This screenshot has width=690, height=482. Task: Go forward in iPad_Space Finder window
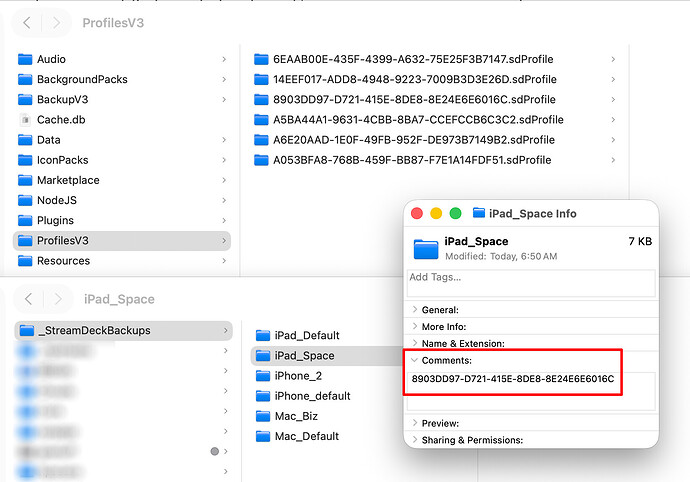[x=58, y=299]
